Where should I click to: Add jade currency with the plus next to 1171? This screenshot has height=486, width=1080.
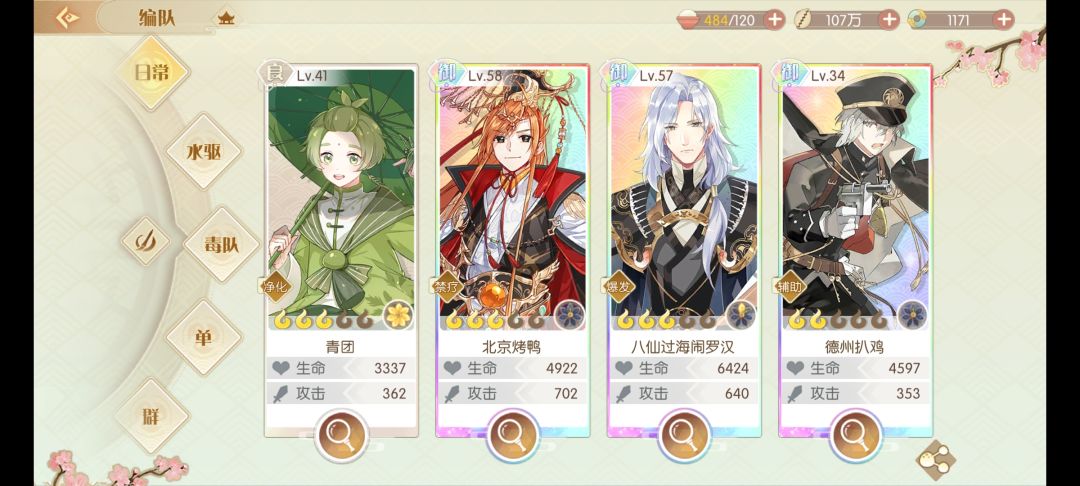[x=1004, y=20]
